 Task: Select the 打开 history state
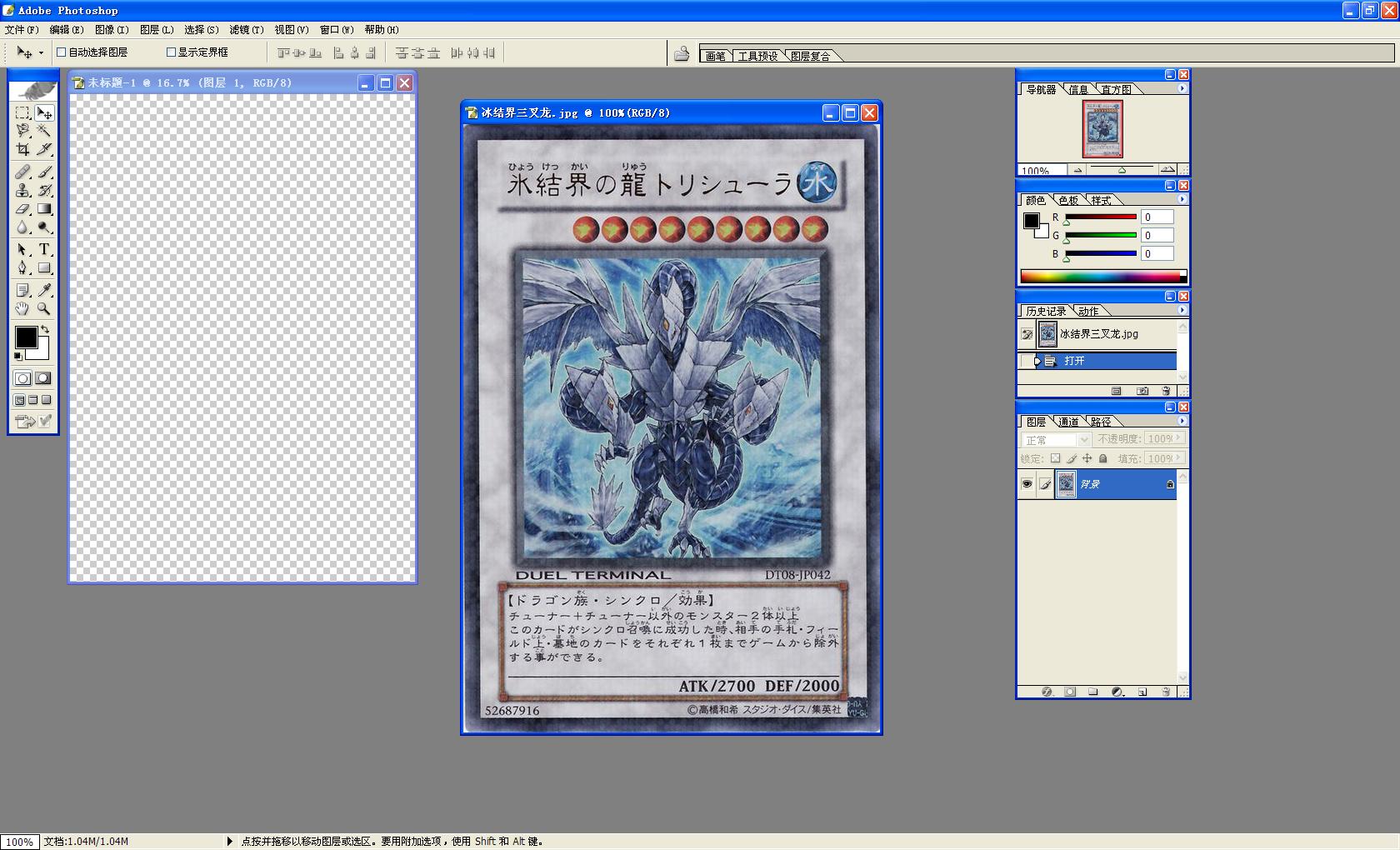(x=1097, y=361)
